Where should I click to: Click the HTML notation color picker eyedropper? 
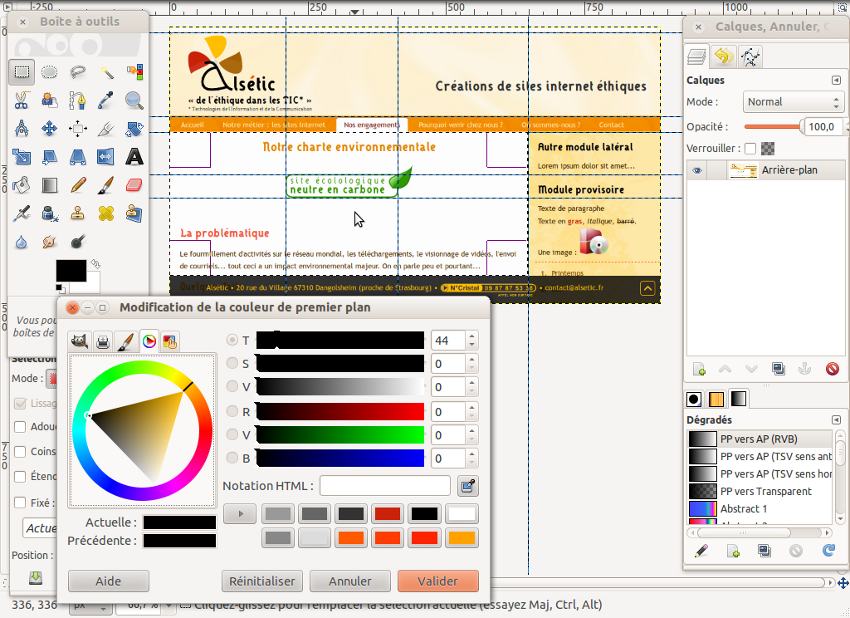(x=467, y=486)
